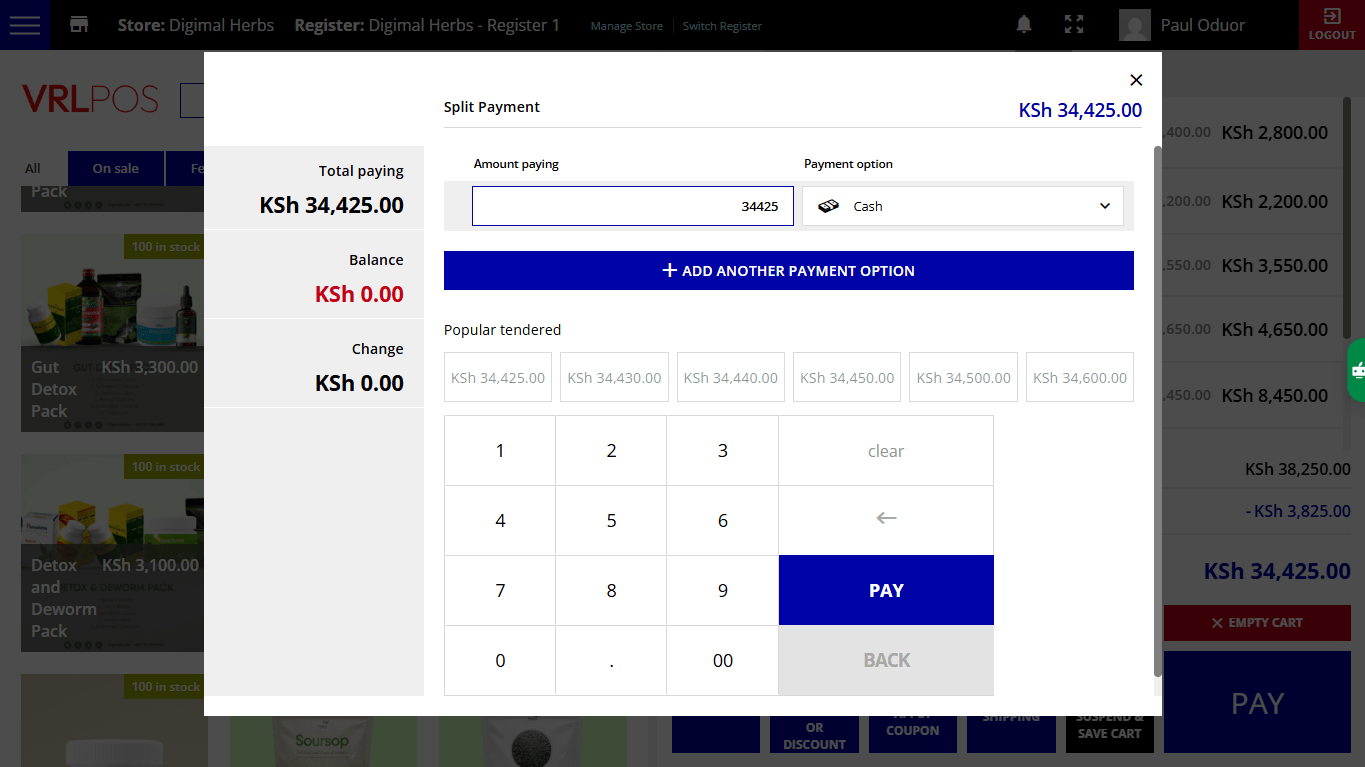Open the hamburger navigation menu
The width and height of the screenshot is (1365, 767).
[x=24, y=25]
